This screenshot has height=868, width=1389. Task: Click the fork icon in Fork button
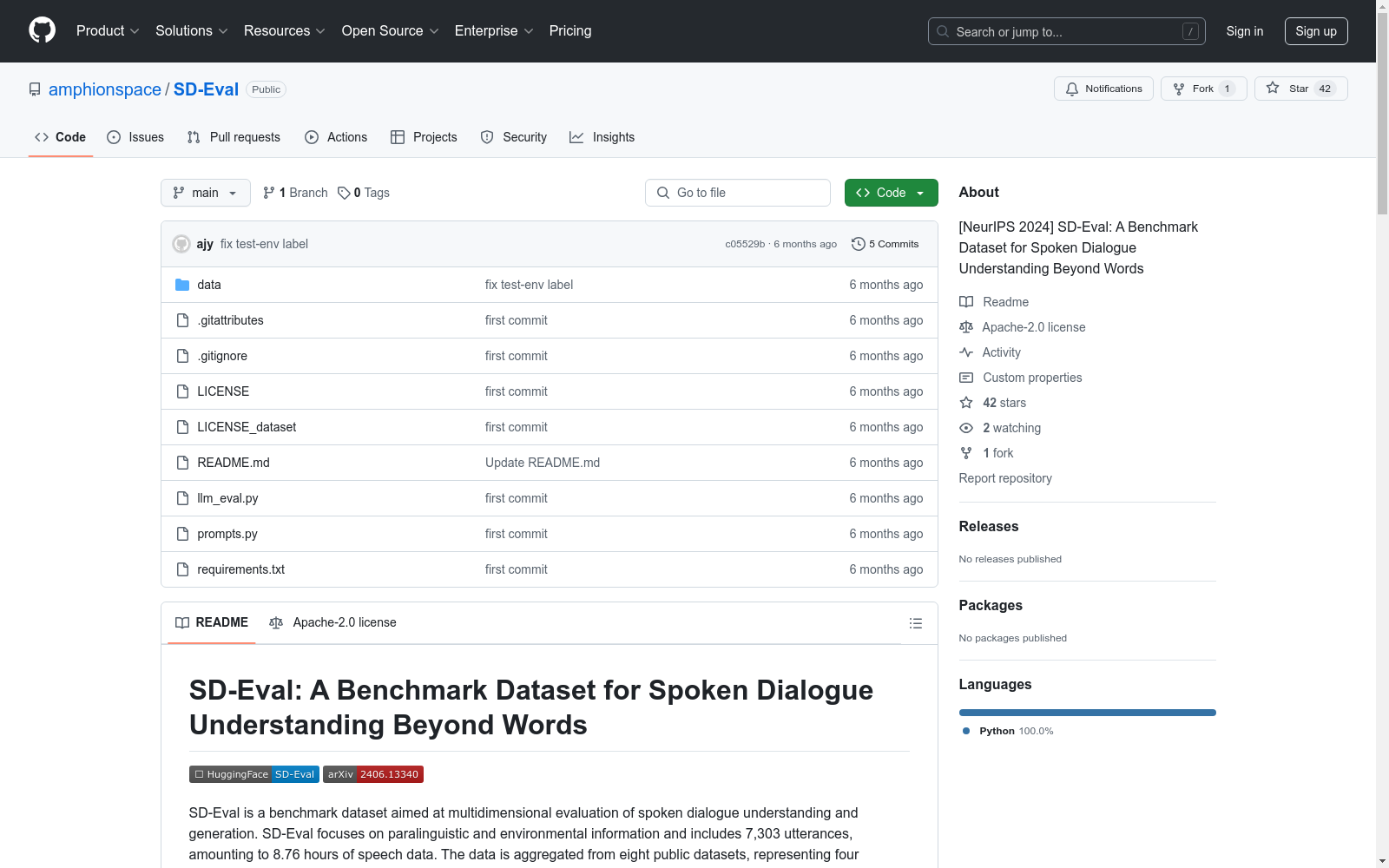pos(1179,89)
